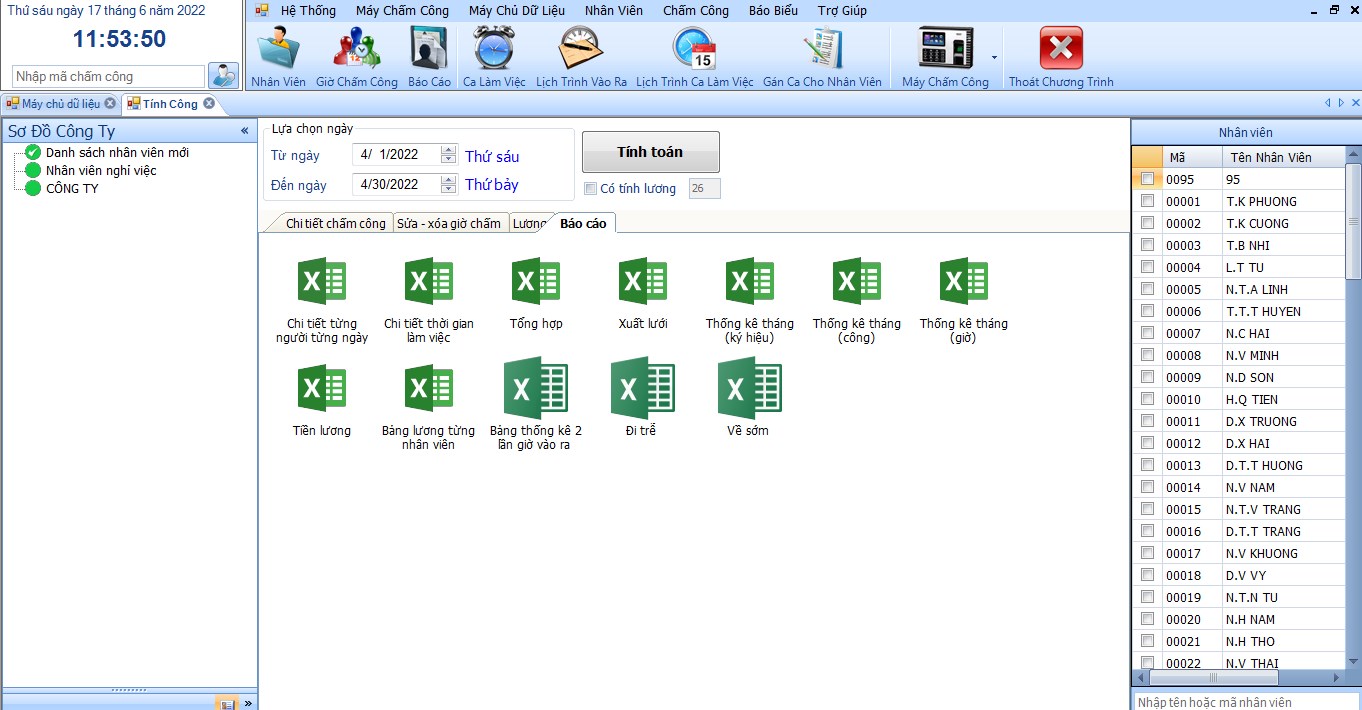Select CÔNG TY in the company tree
This screenshot has width=1362, height=710.
click(x=72, y=188)
